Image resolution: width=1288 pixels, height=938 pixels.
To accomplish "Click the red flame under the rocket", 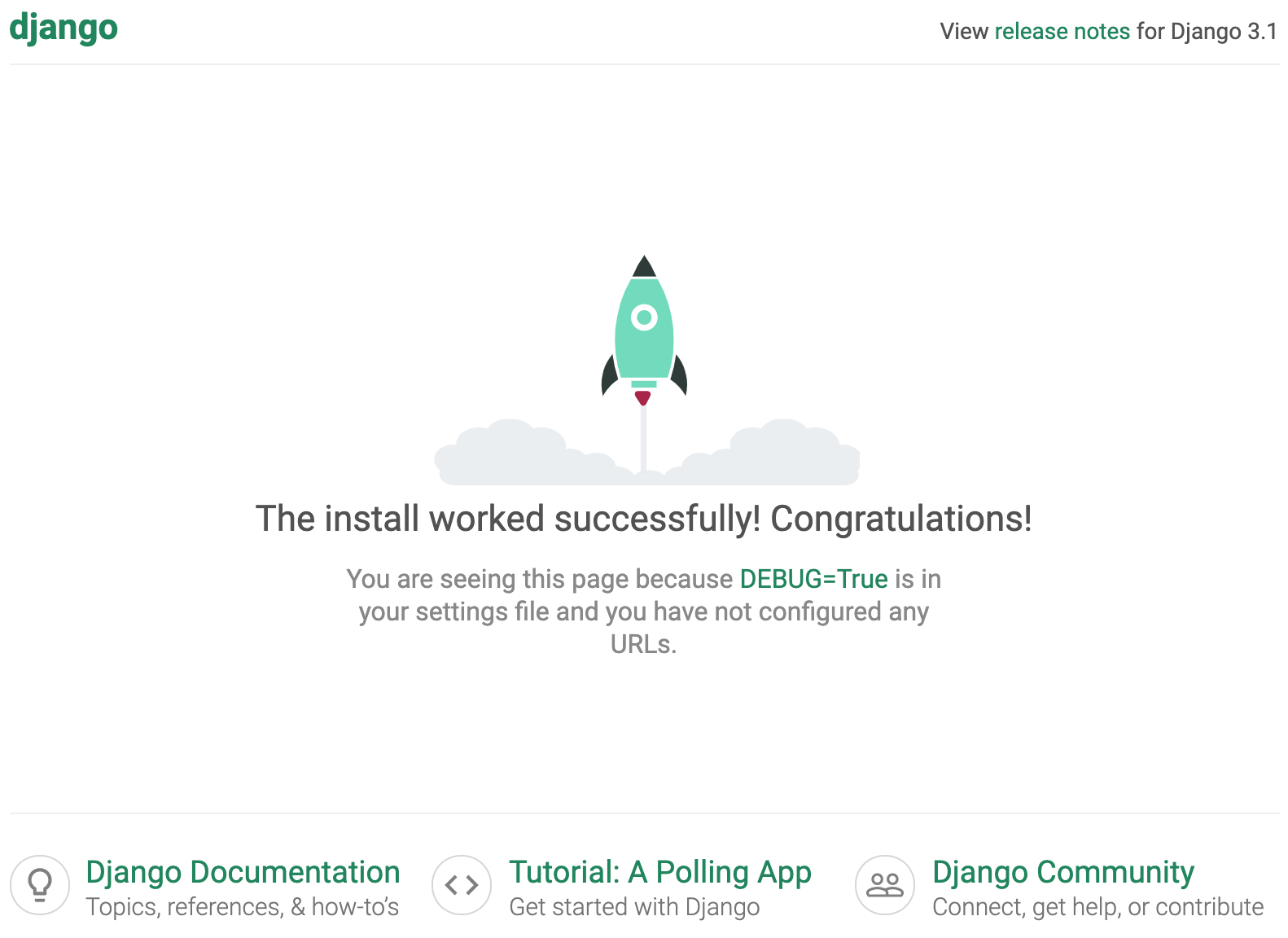I will (643, 397).
